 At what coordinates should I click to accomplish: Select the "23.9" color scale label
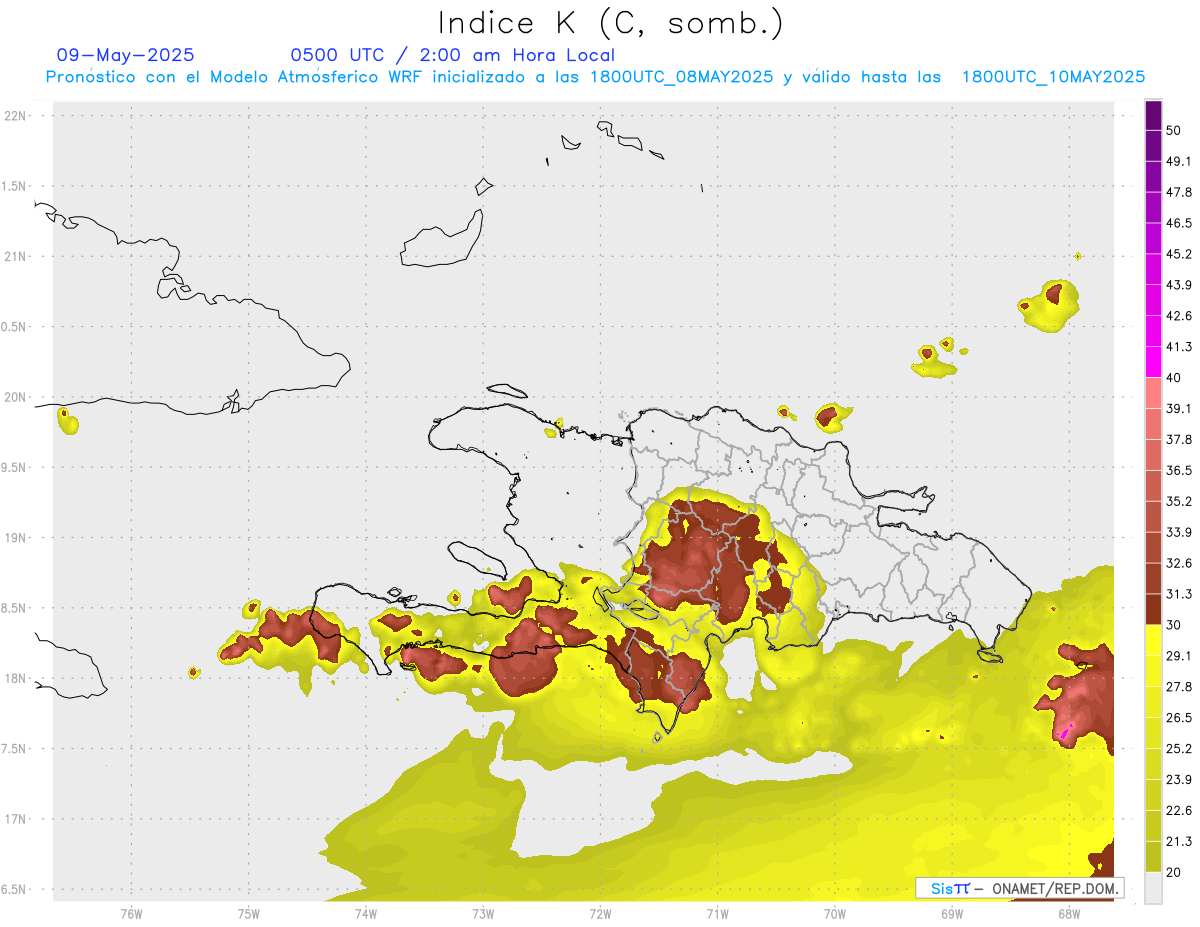pos(1178,780)
